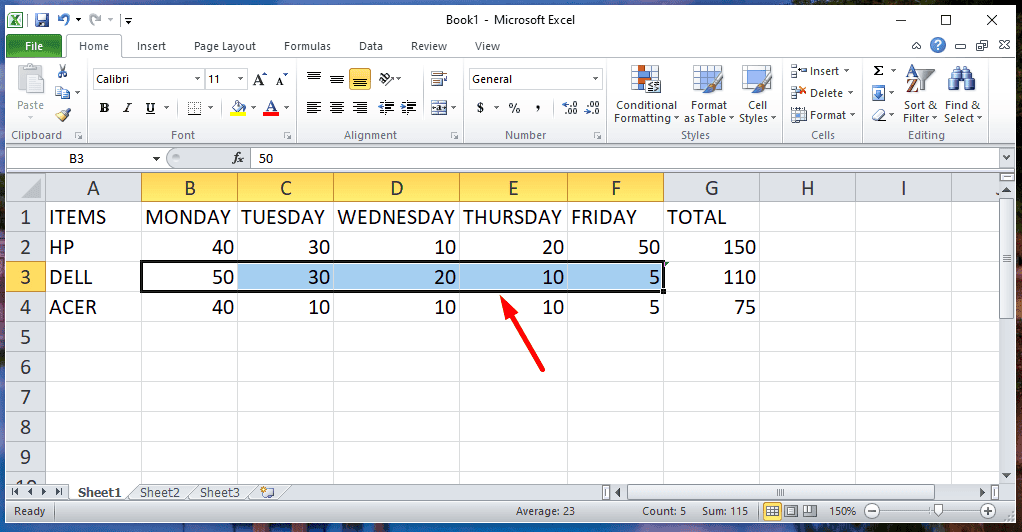Screen dimensions: 1022x532
Task: Click the Find & Select binoculars icon
Action: pos(962,97)
